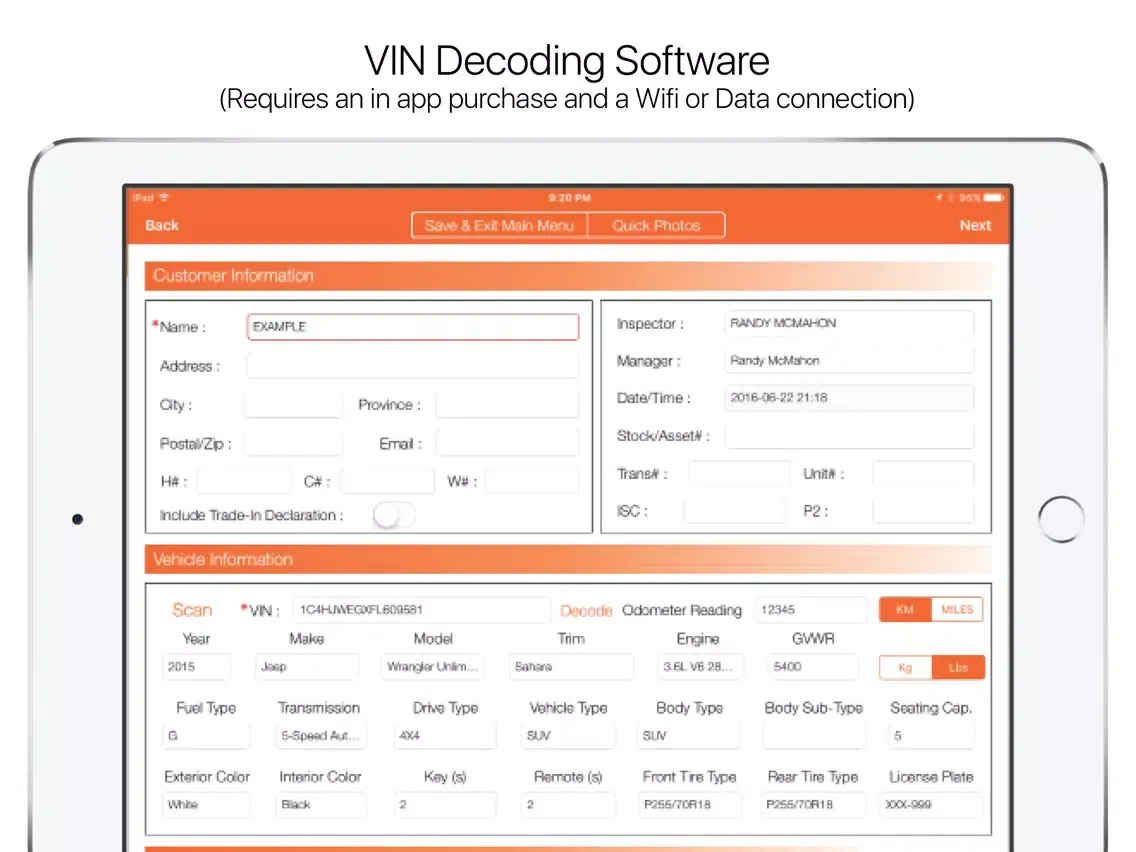This screenshot has height=852, width=1136.
Task: Click the City input field
Action: pos(293,404)
